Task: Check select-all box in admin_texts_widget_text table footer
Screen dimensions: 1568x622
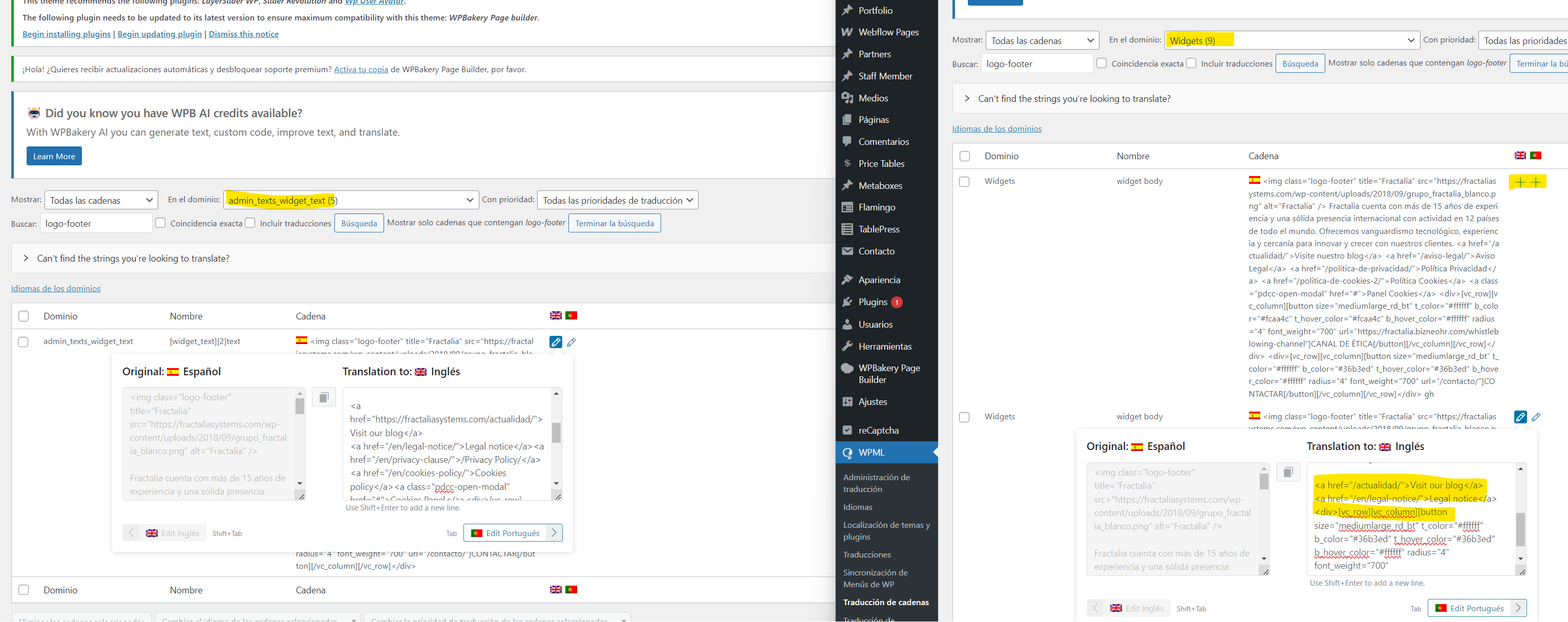Action: pyautogui.click(x=23, y=590)
